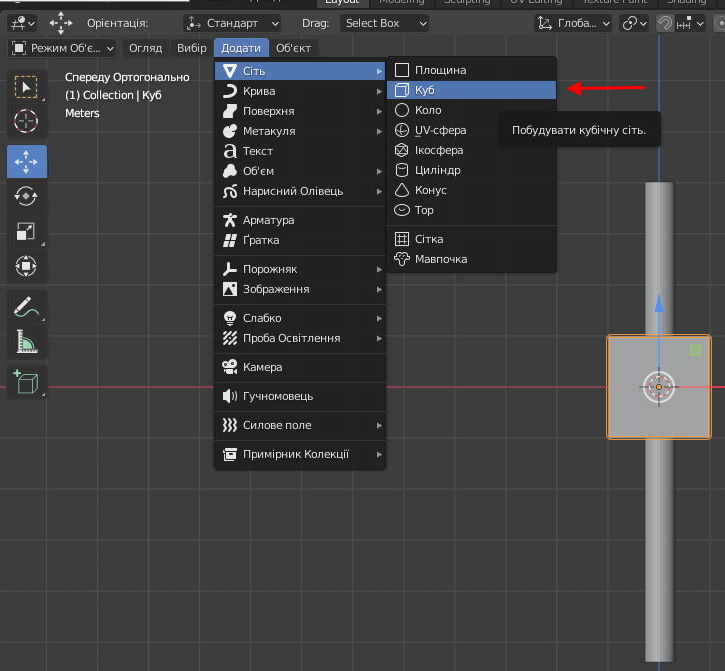Viewport: 725px width, 671px height.
Task: Toggle snapping magnet button
Action: pos(664,23)
